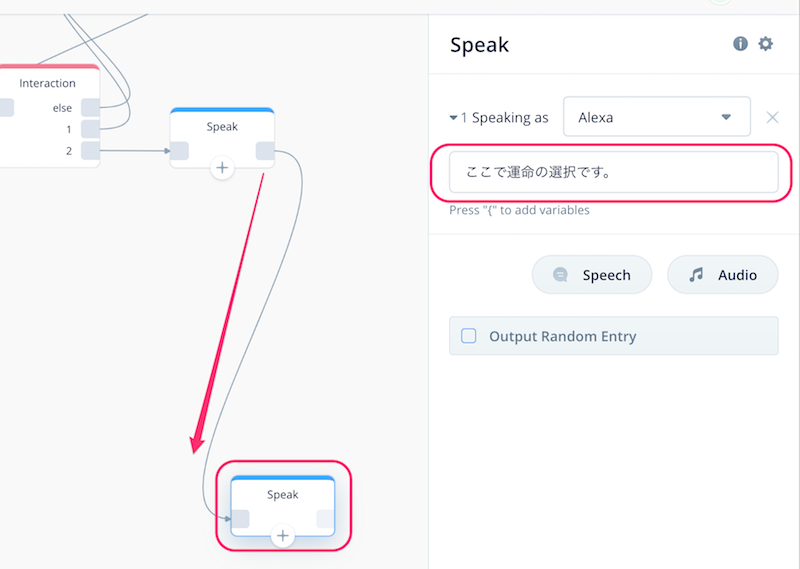Select the highlighted lower Speak block
This screenshot has height=569, width=800.
pos(283,505)
